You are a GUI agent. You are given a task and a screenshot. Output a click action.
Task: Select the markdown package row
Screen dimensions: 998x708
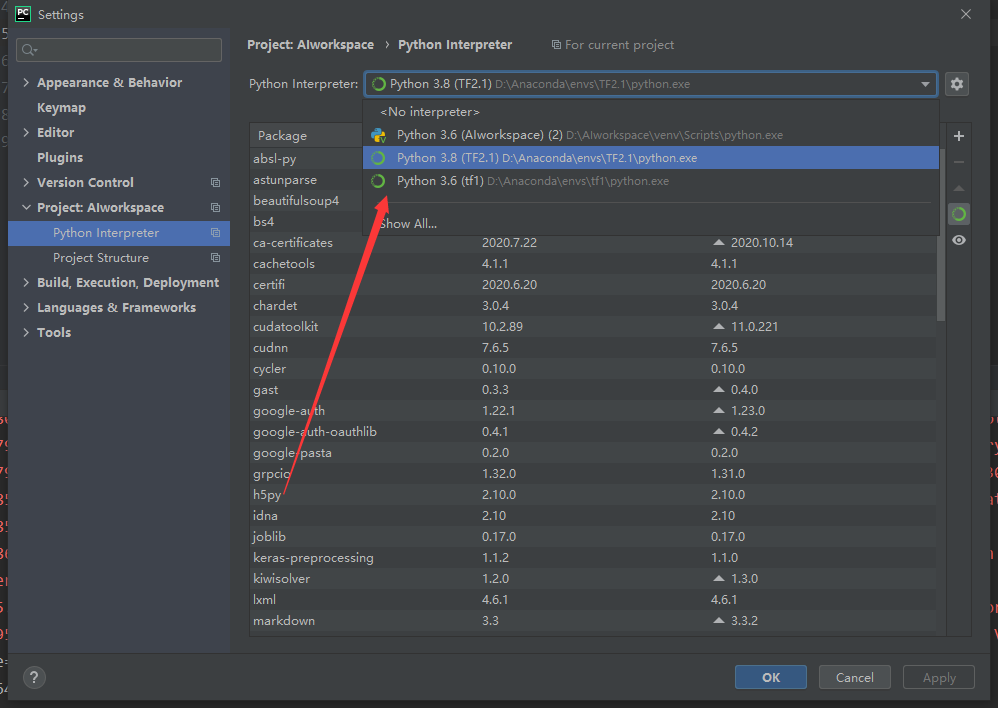click(x=593, y=621)
